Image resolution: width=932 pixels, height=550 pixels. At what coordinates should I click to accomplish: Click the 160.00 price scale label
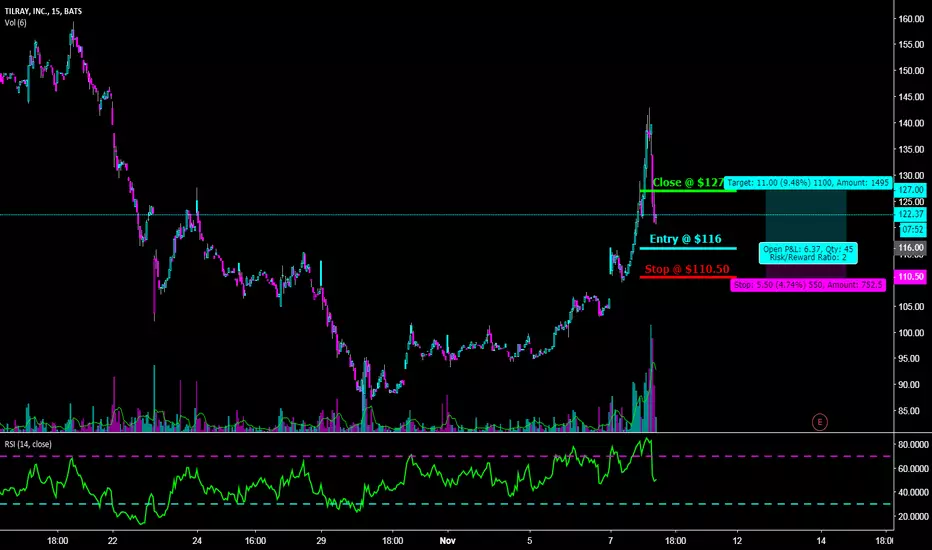point(911,19)
